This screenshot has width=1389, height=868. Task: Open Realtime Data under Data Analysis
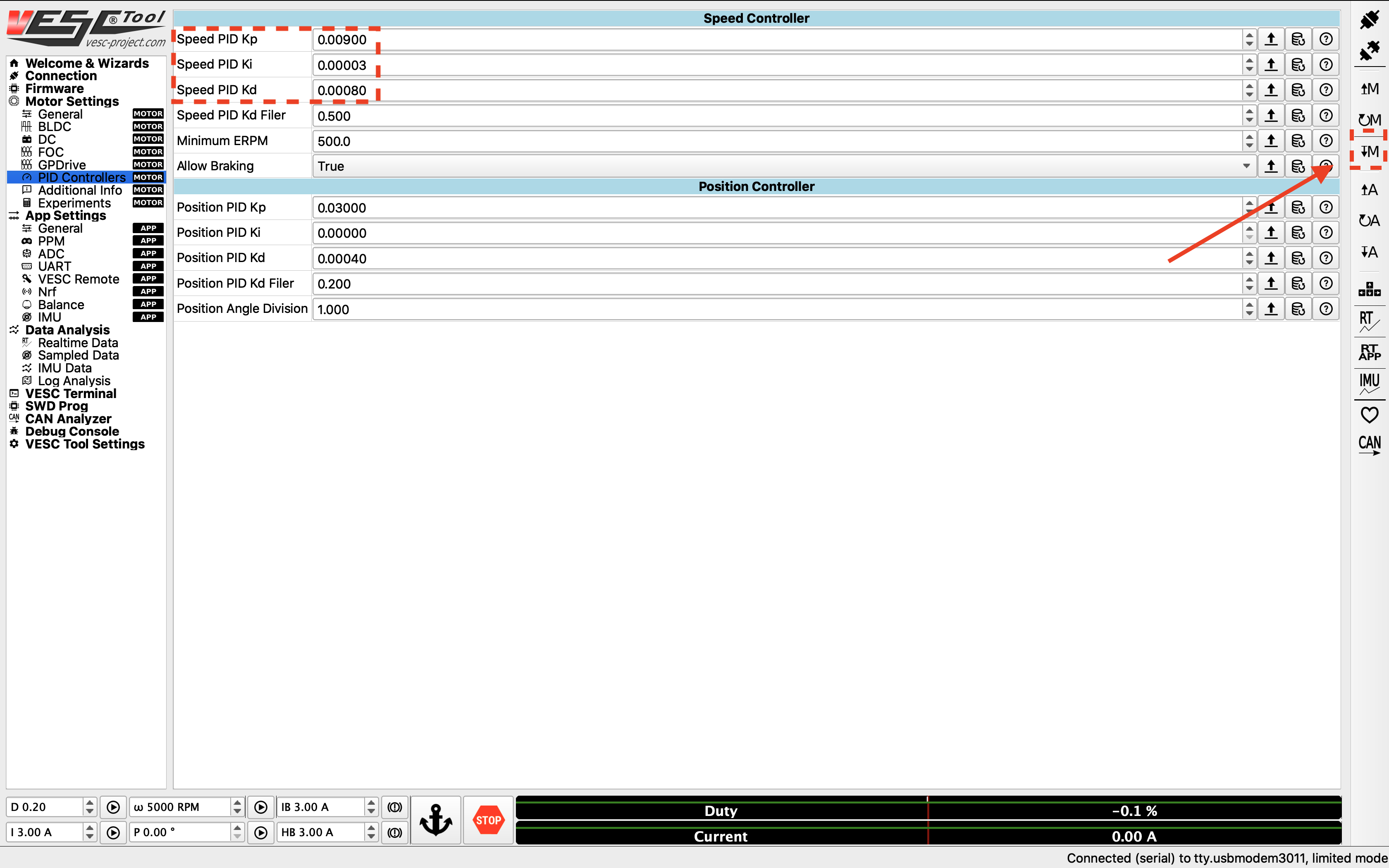(78, 343)
